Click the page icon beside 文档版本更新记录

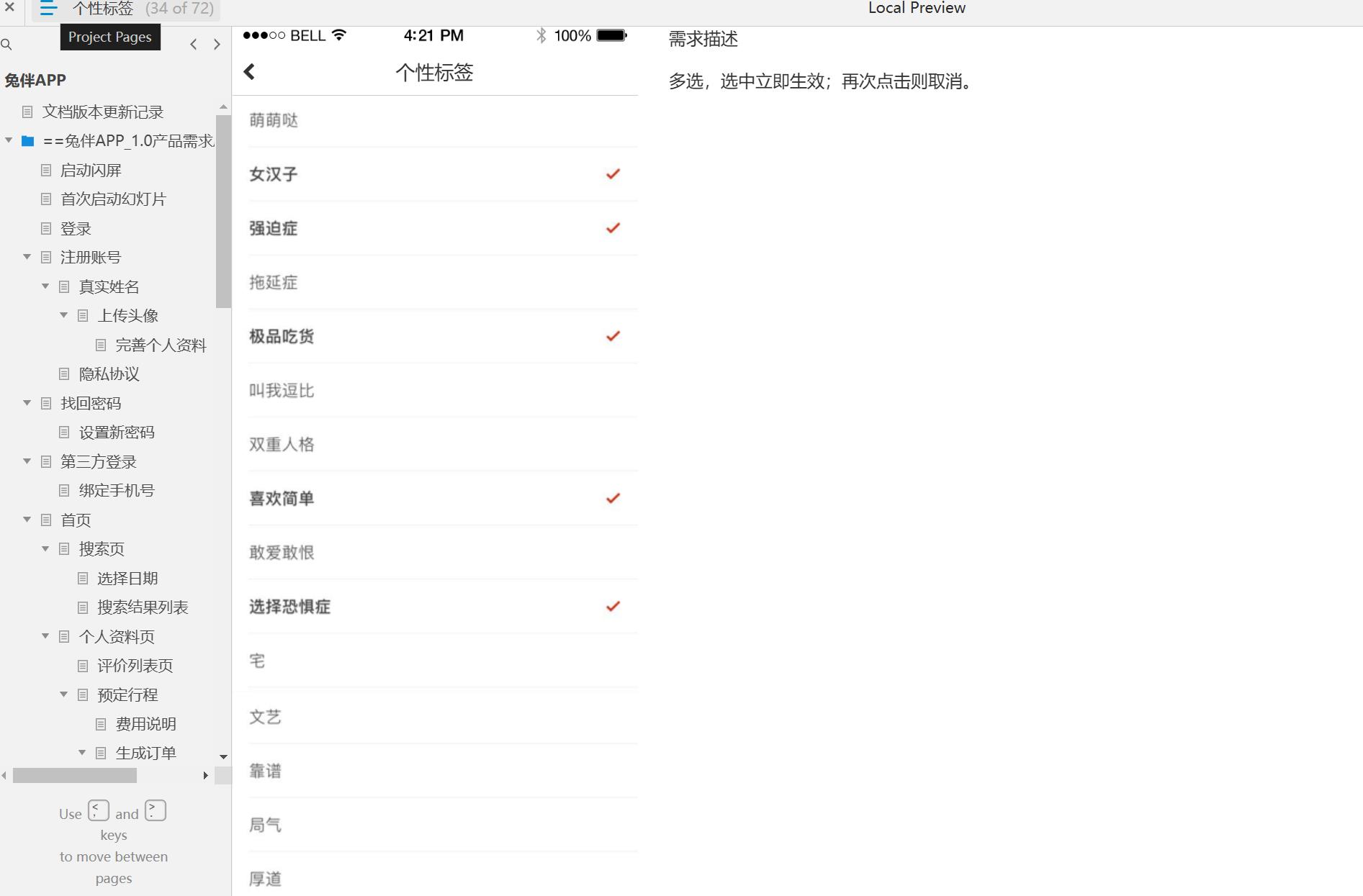pos(27,112)
